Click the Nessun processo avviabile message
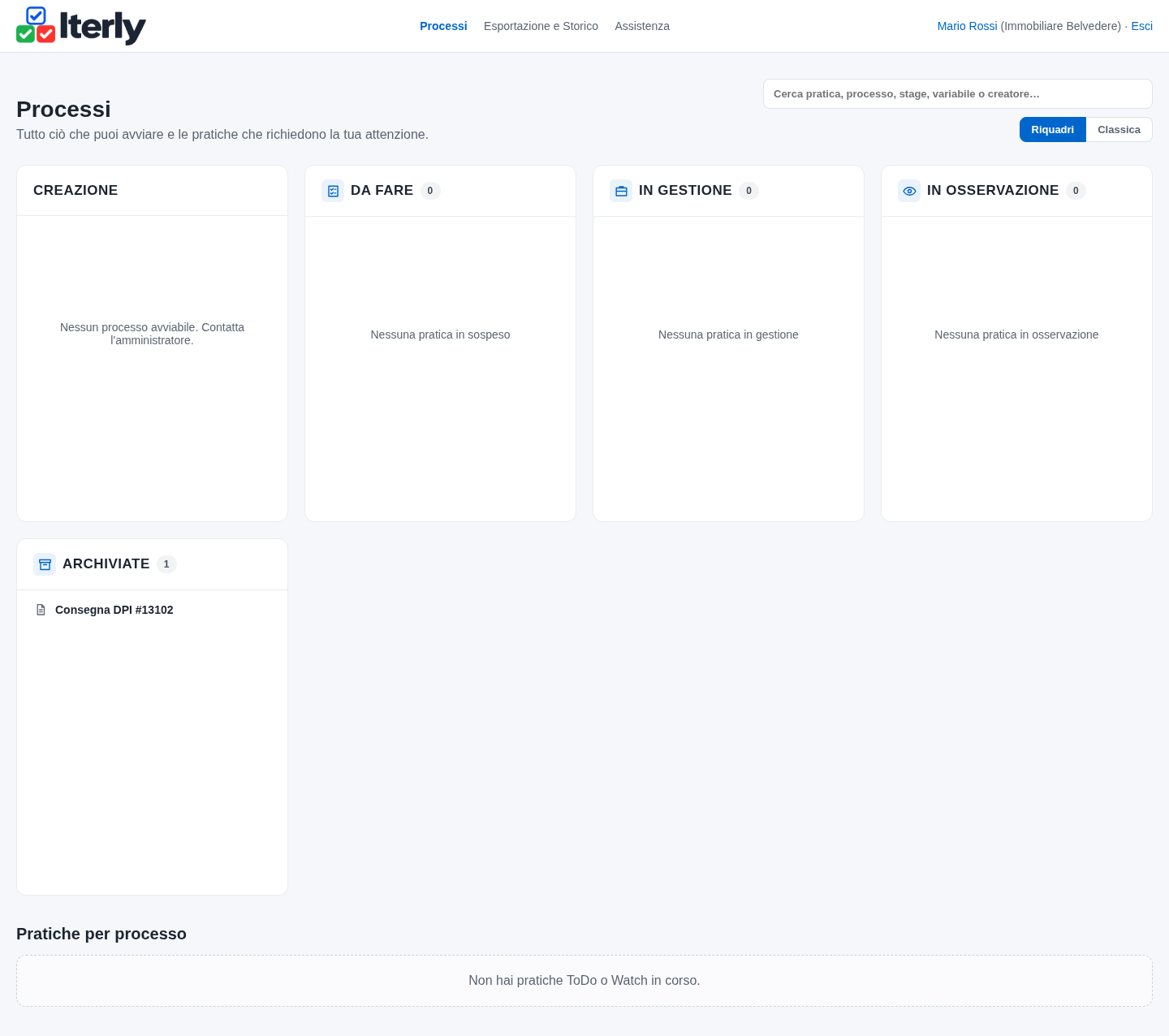 tap(152, 334)
